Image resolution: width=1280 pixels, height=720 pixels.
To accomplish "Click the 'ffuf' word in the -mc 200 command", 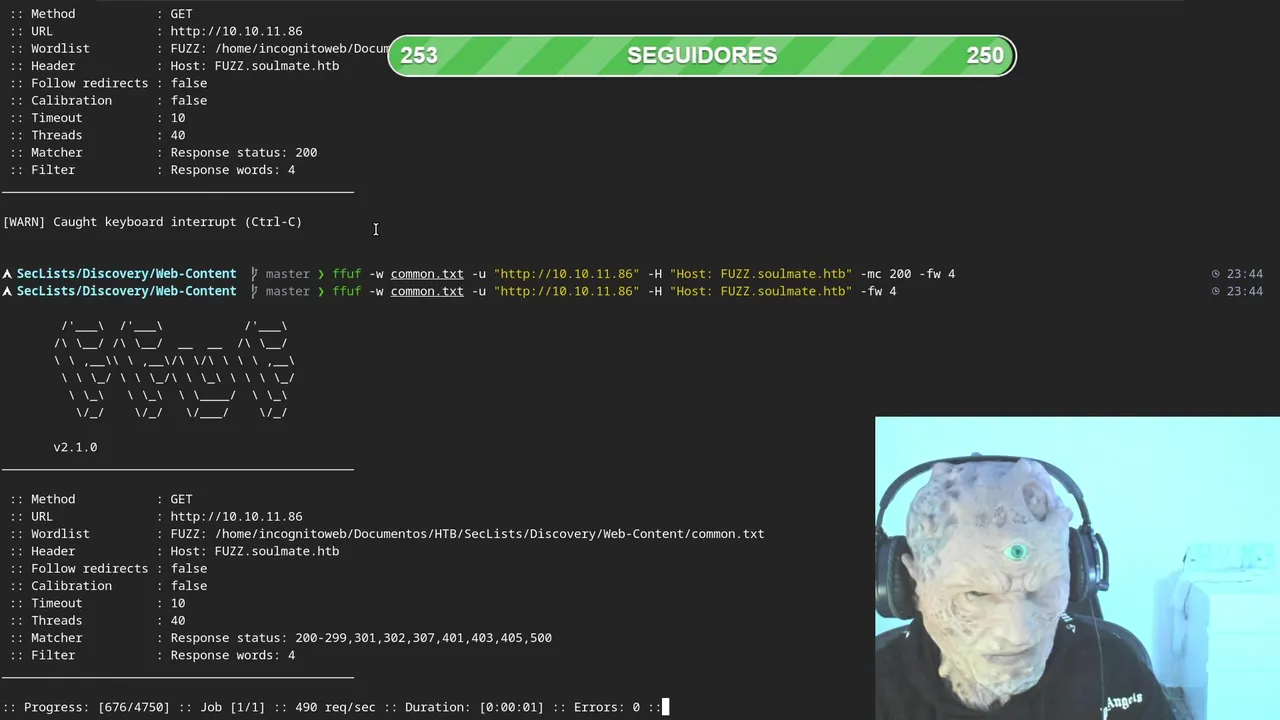I will 347,274.
